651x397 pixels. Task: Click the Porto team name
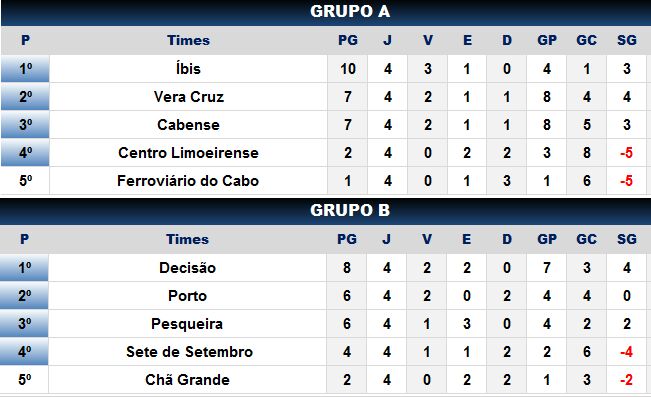[x=187, y=296]
